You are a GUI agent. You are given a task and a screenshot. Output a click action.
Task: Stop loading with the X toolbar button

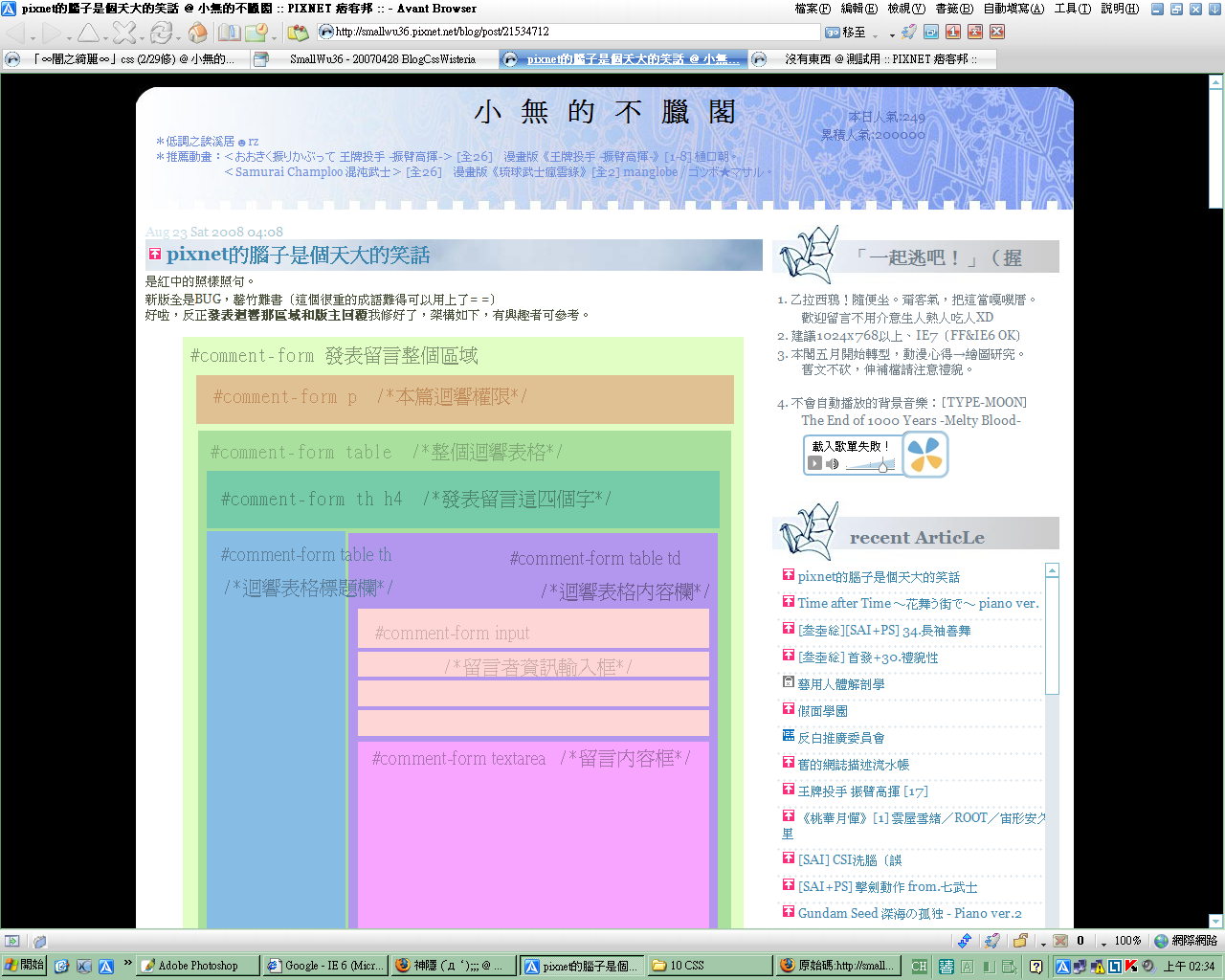pyautogui.click(x=122, y=33)
